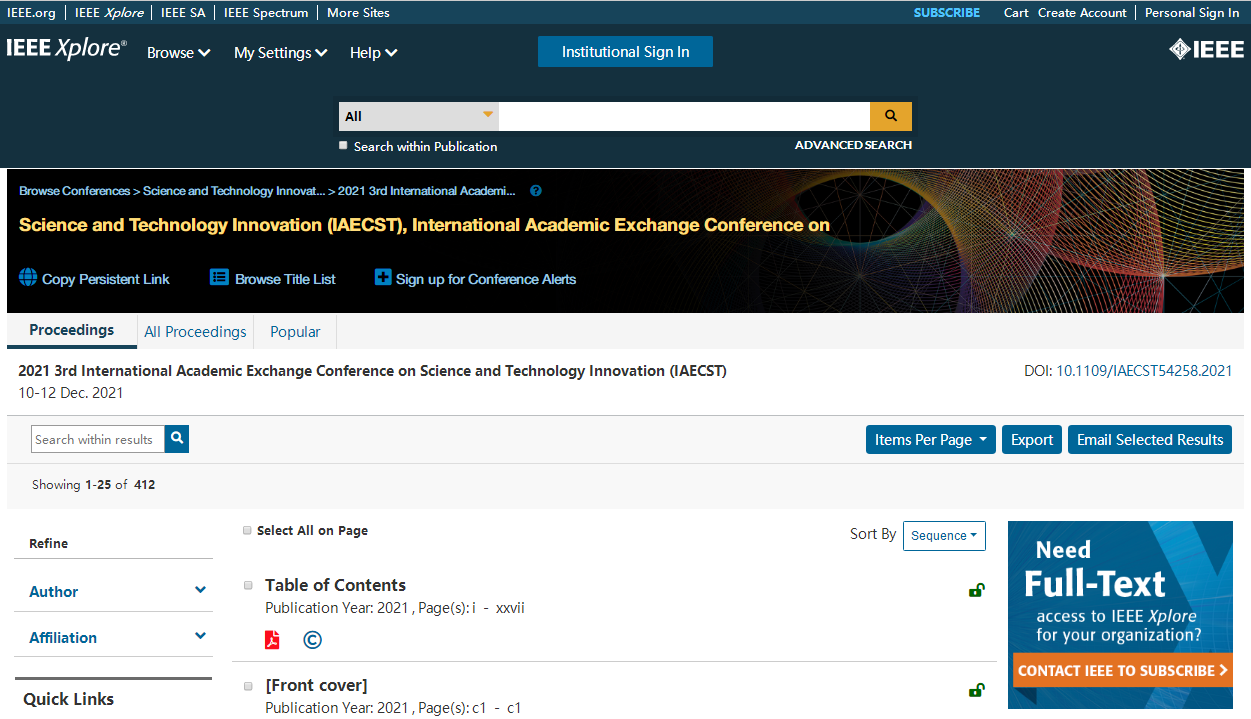1251x719 pixels.
Task: Click the open-access lock icon for Table of Contents
Action: coord(977,590)
